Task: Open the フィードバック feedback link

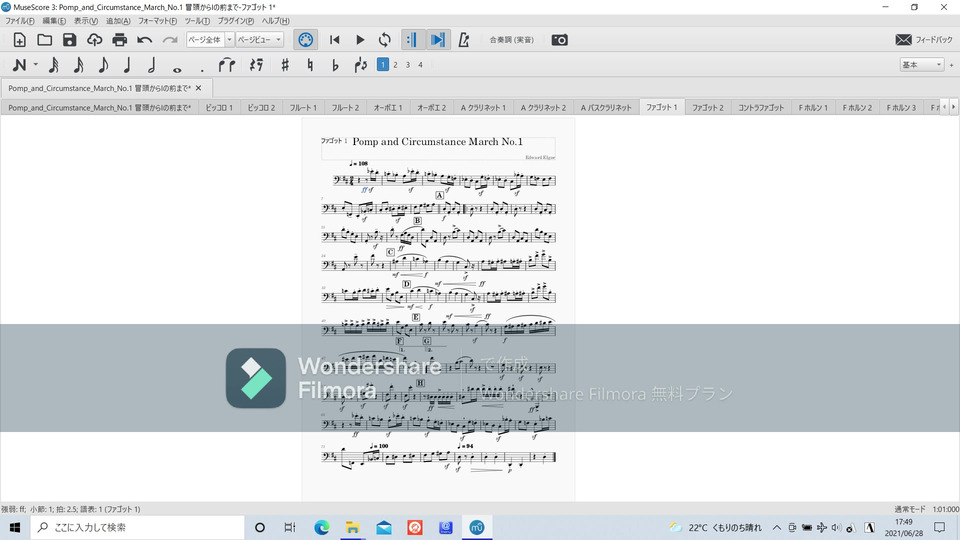Action: click(x=923, y=40)
